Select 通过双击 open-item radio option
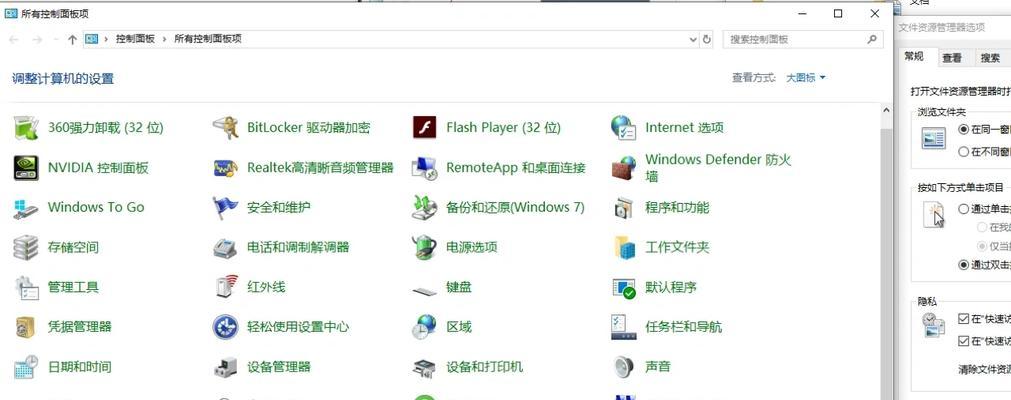This screenshot has height=400, width=1011. tap(963, 265)
